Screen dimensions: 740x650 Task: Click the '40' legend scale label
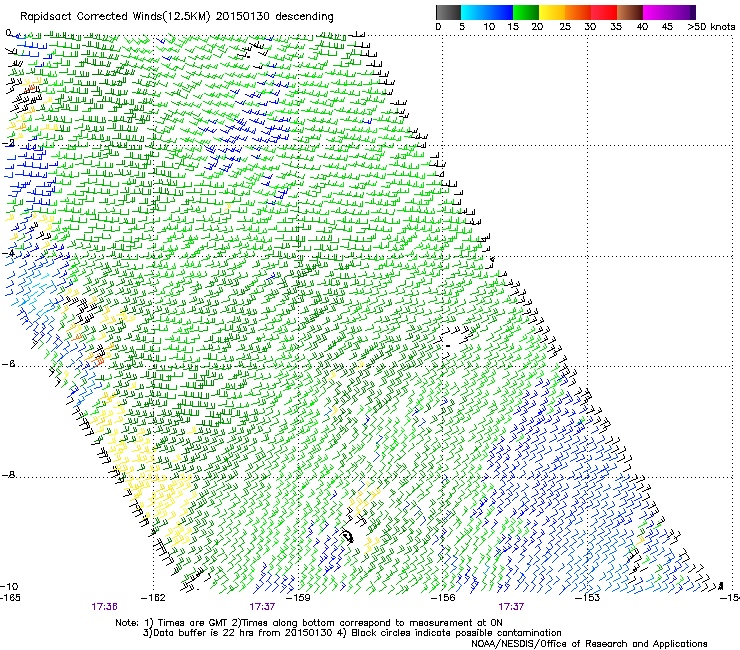[x=642, y=27]
